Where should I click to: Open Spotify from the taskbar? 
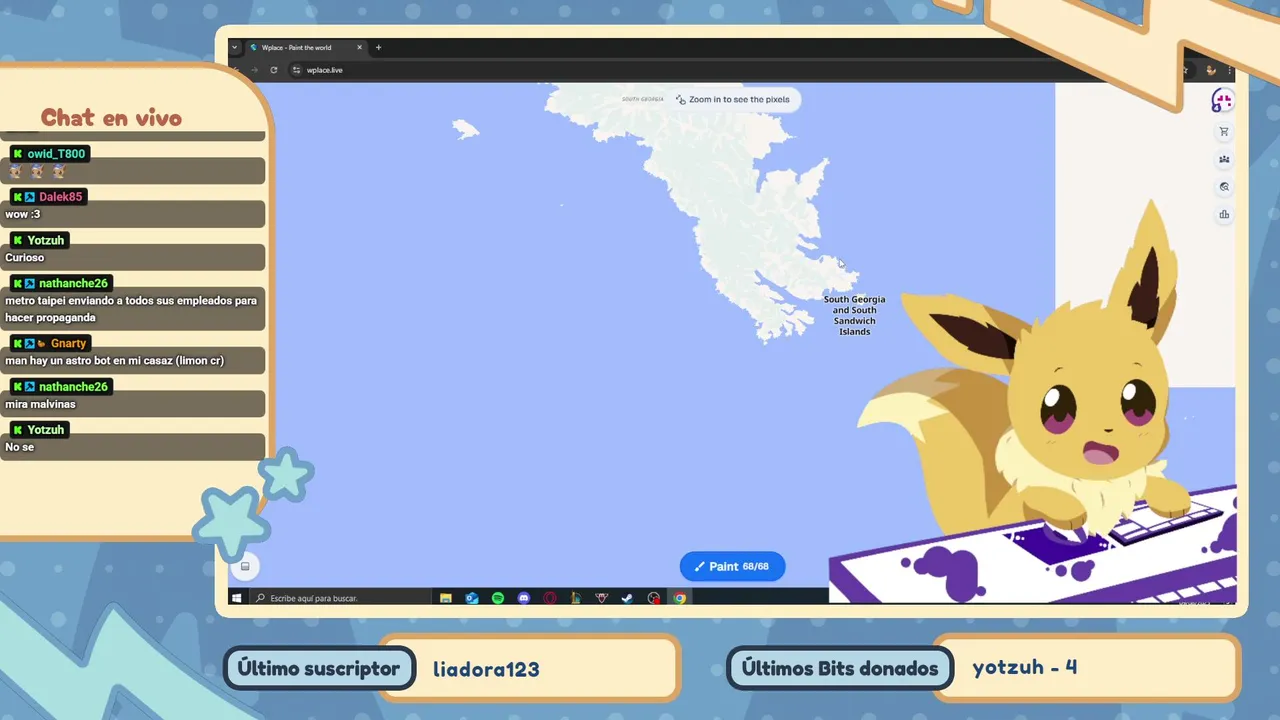click(x=498, y=598)
